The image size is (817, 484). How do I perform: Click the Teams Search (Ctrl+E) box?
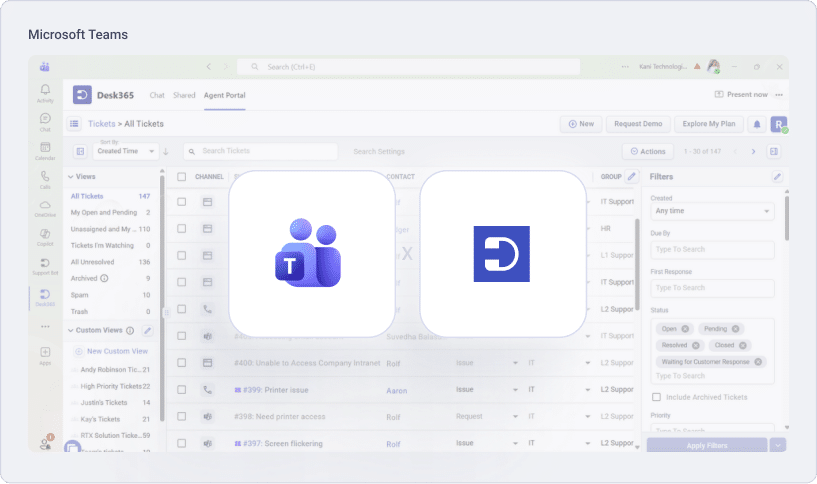click(x=408, y=67)
